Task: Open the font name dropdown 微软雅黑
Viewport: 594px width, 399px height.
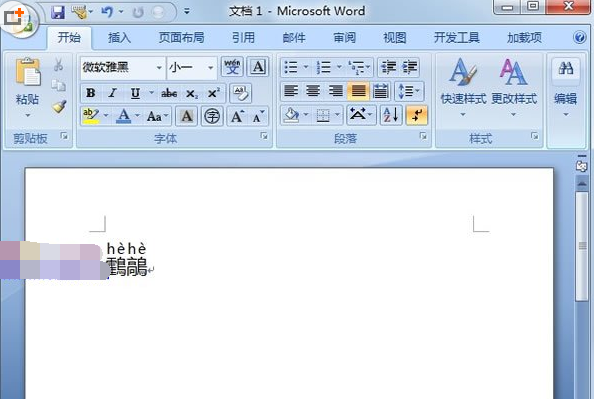Action: (x=122, y=68)
